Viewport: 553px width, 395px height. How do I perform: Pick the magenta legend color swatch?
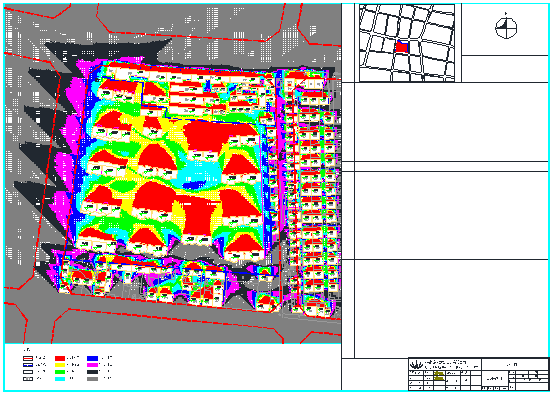tap(92, 365)
